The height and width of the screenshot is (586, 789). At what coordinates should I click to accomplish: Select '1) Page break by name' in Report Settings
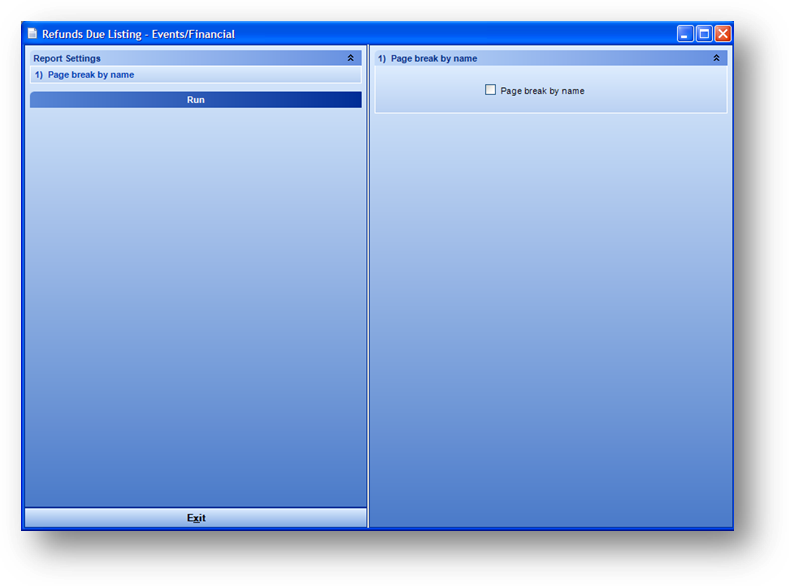(196, 75)
